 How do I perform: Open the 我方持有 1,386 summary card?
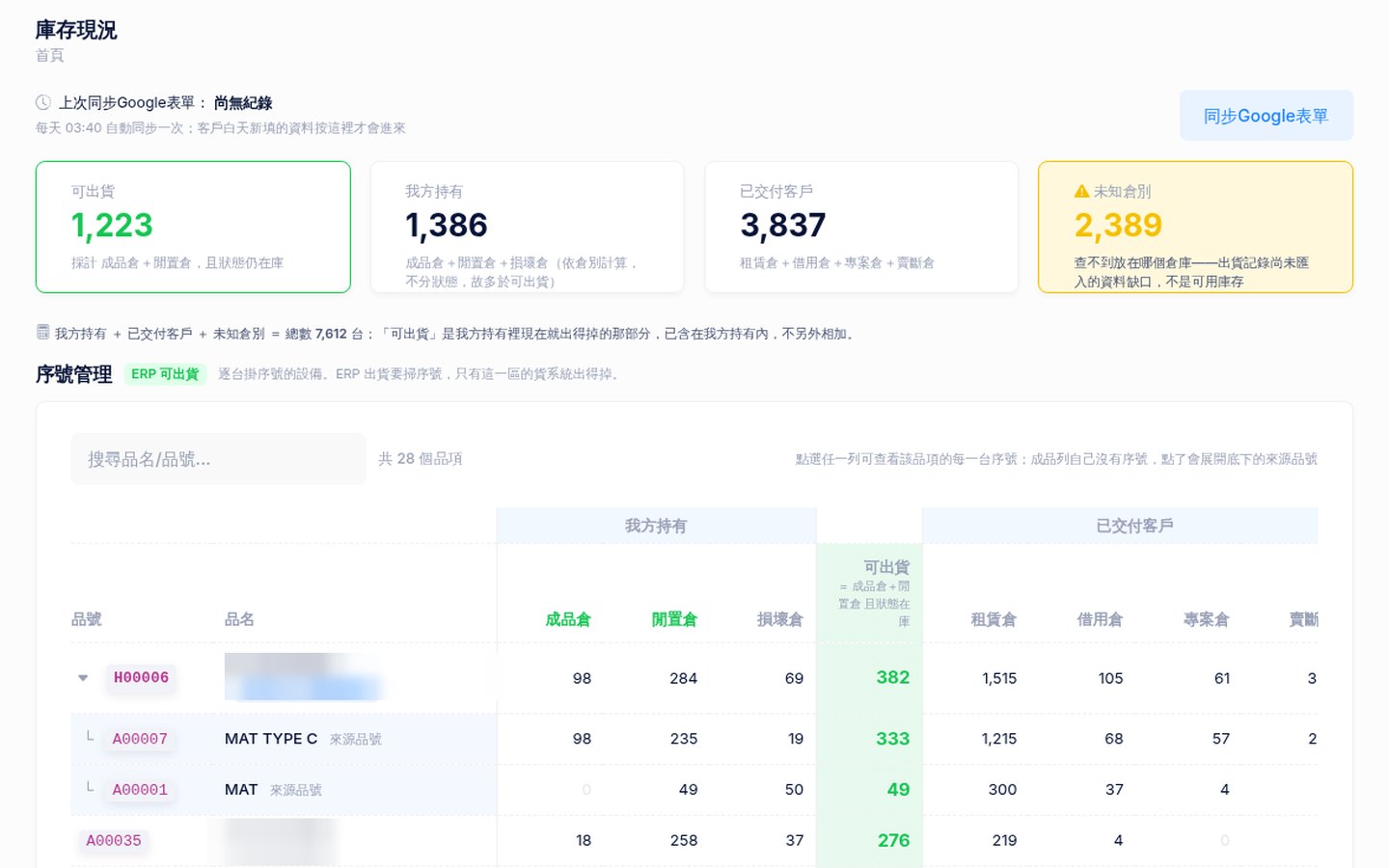pyautogui.click(x=527, y=227)
